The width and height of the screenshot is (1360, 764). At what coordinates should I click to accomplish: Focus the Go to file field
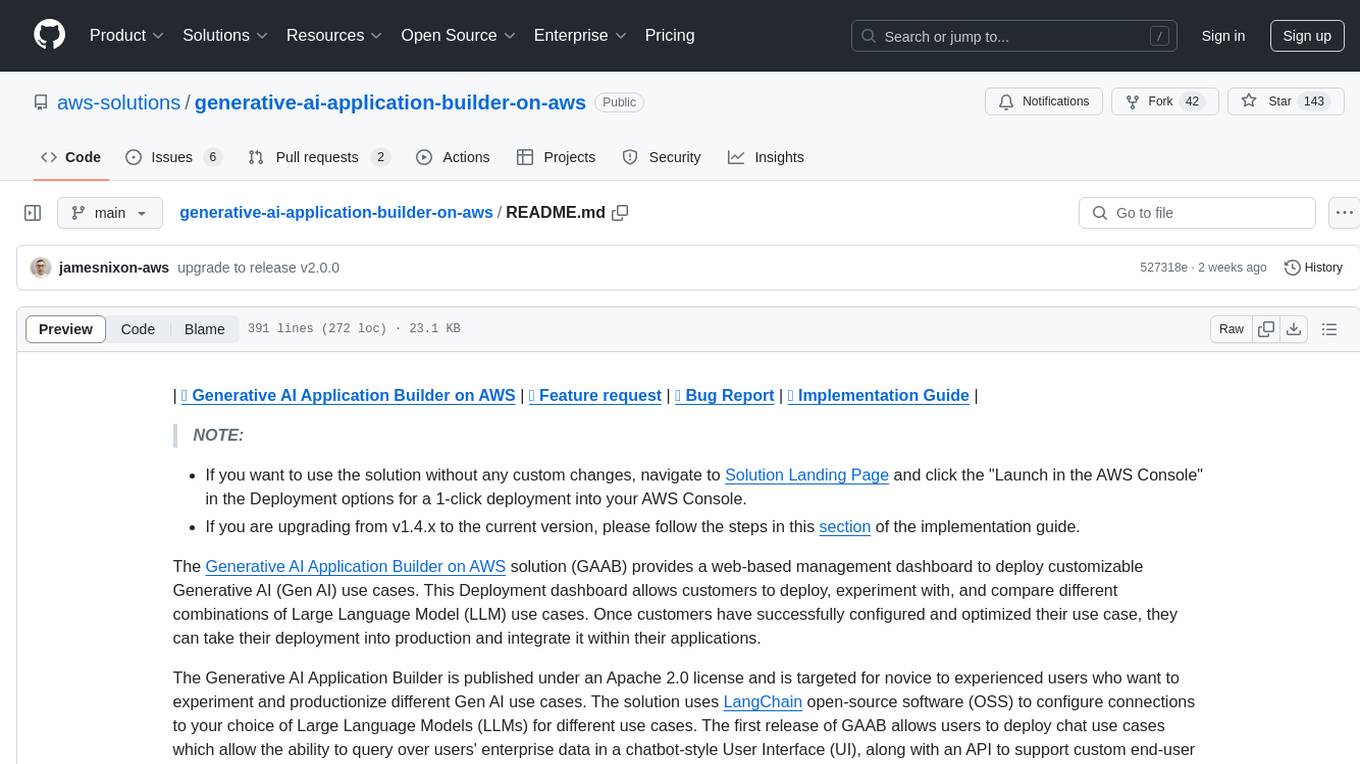pos(1197,213)
